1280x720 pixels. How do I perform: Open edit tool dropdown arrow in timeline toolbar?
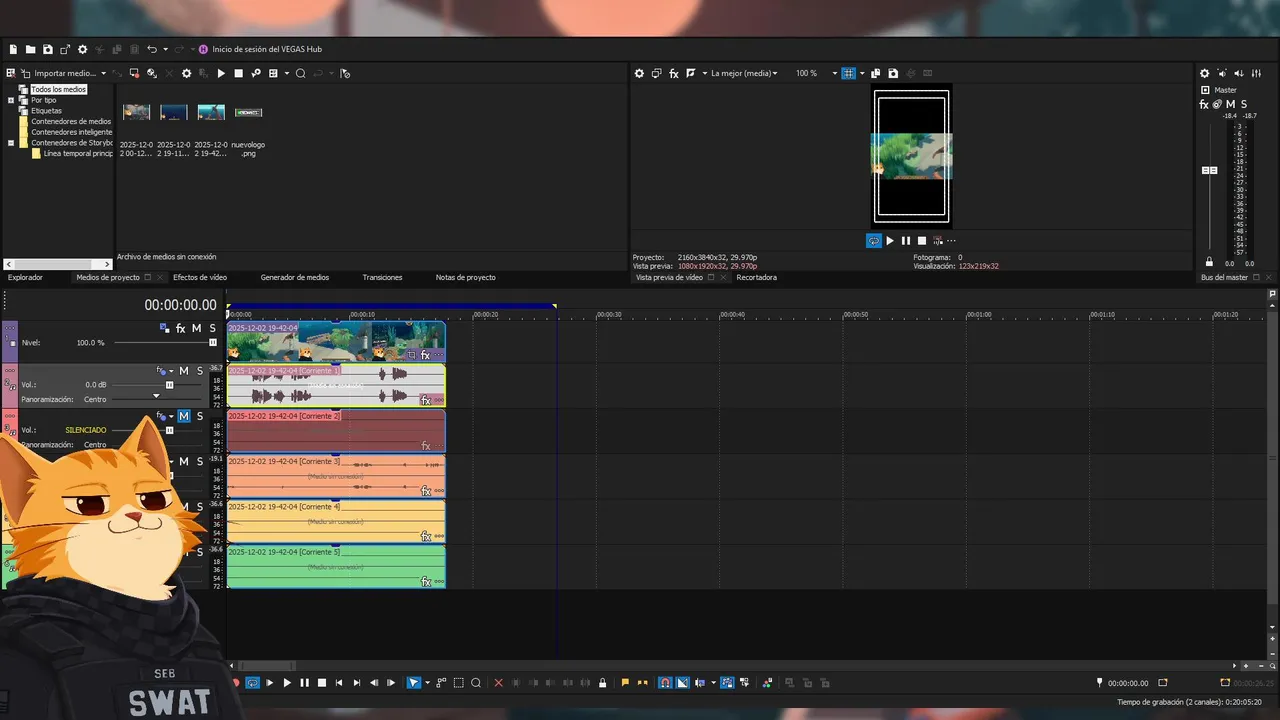[427, 683]
